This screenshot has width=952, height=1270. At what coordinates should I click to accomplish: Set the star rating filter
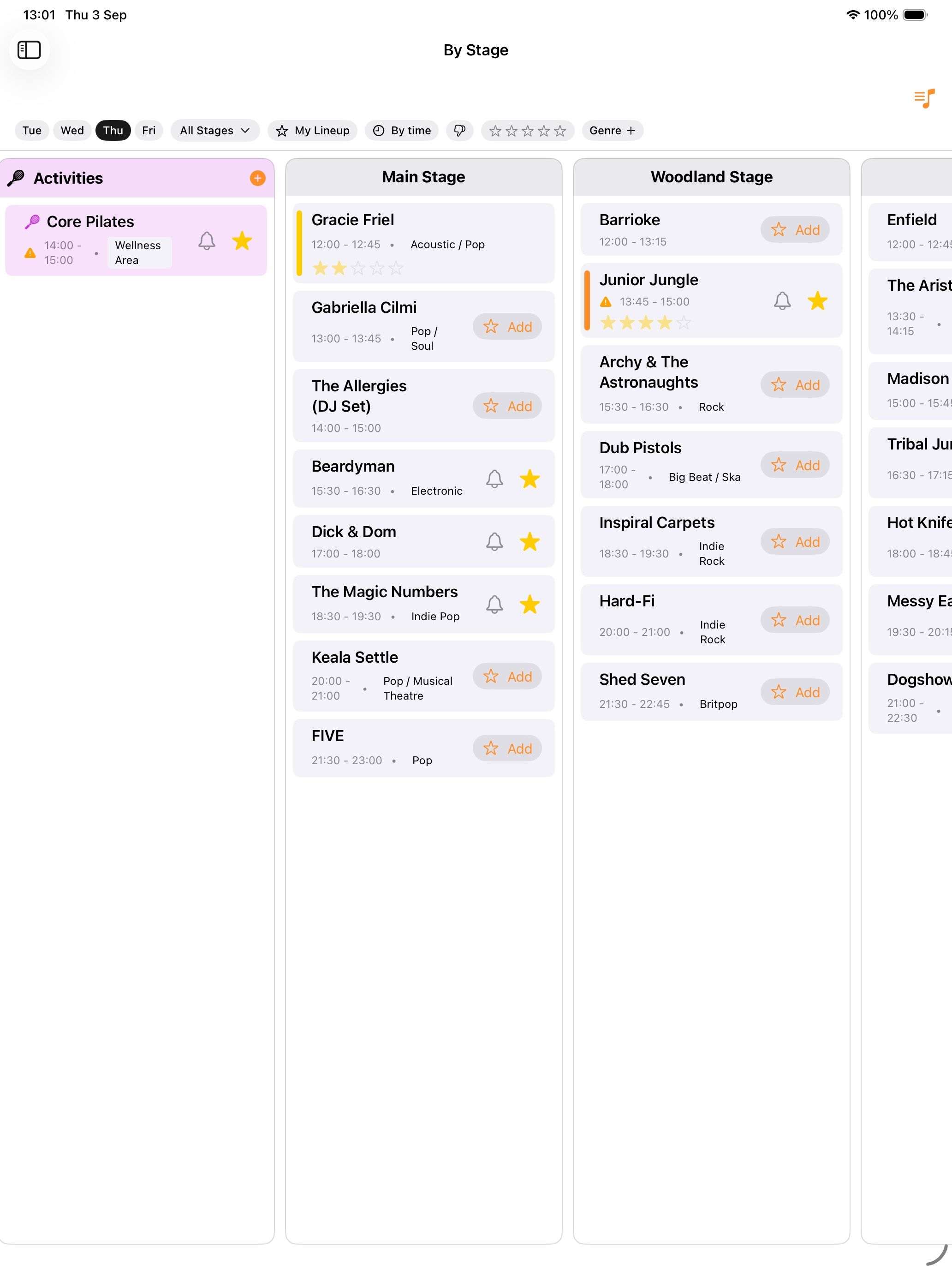(527, 130)
